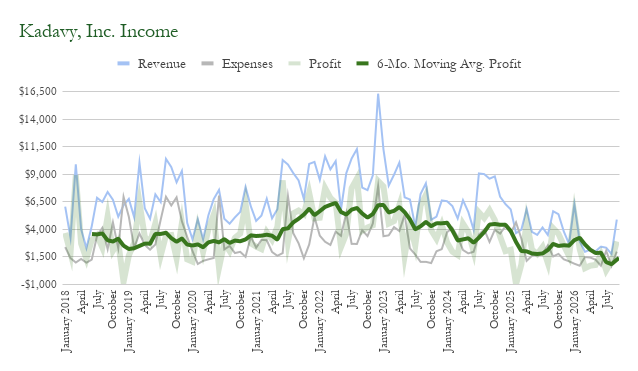
Task: Click the $1,500 y-axis label
Action: point(40,256)
